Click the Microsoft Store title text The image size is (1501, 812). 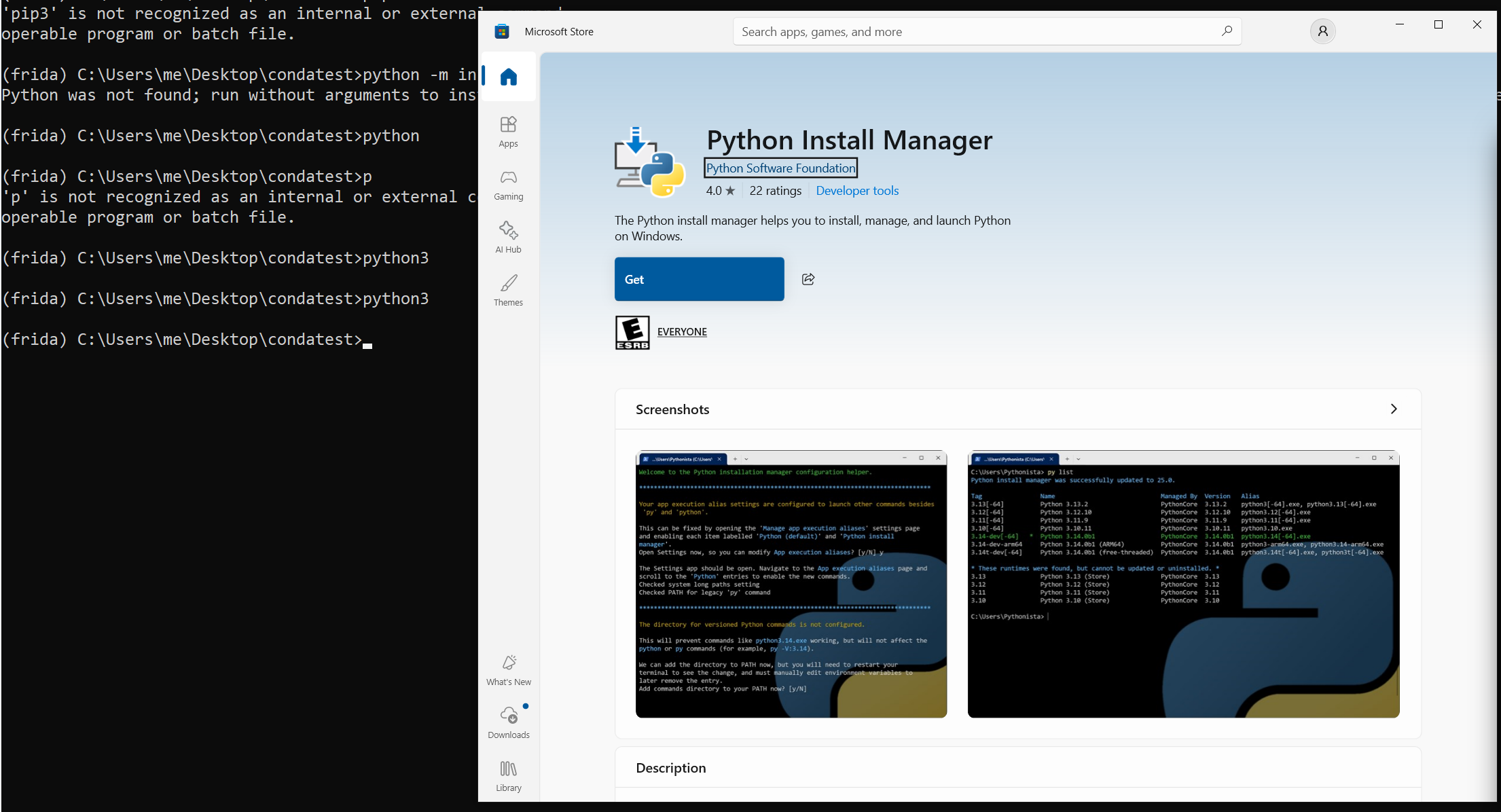559,32
